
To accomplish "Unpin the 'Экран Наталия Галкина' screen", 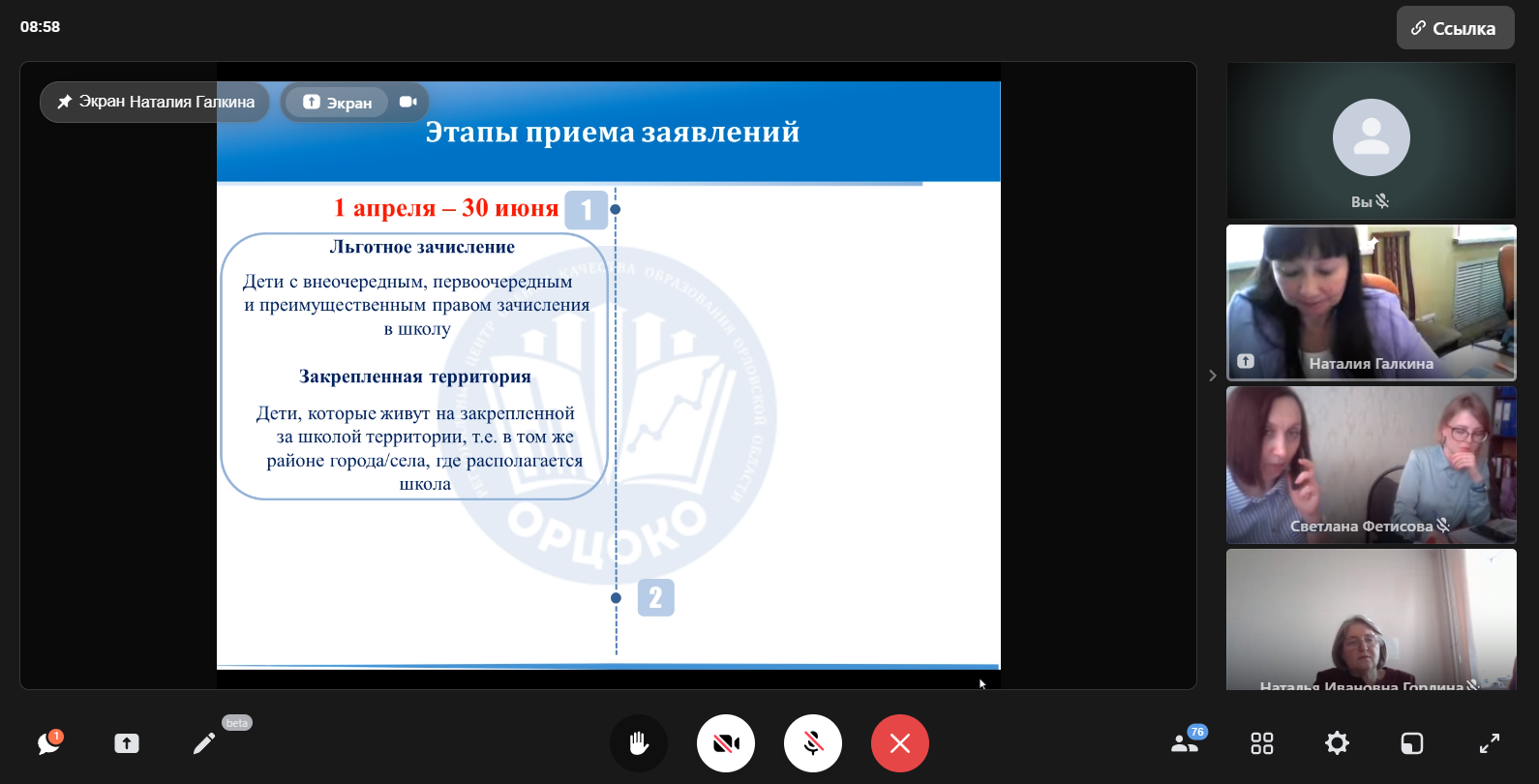I will tap(65, 102).
